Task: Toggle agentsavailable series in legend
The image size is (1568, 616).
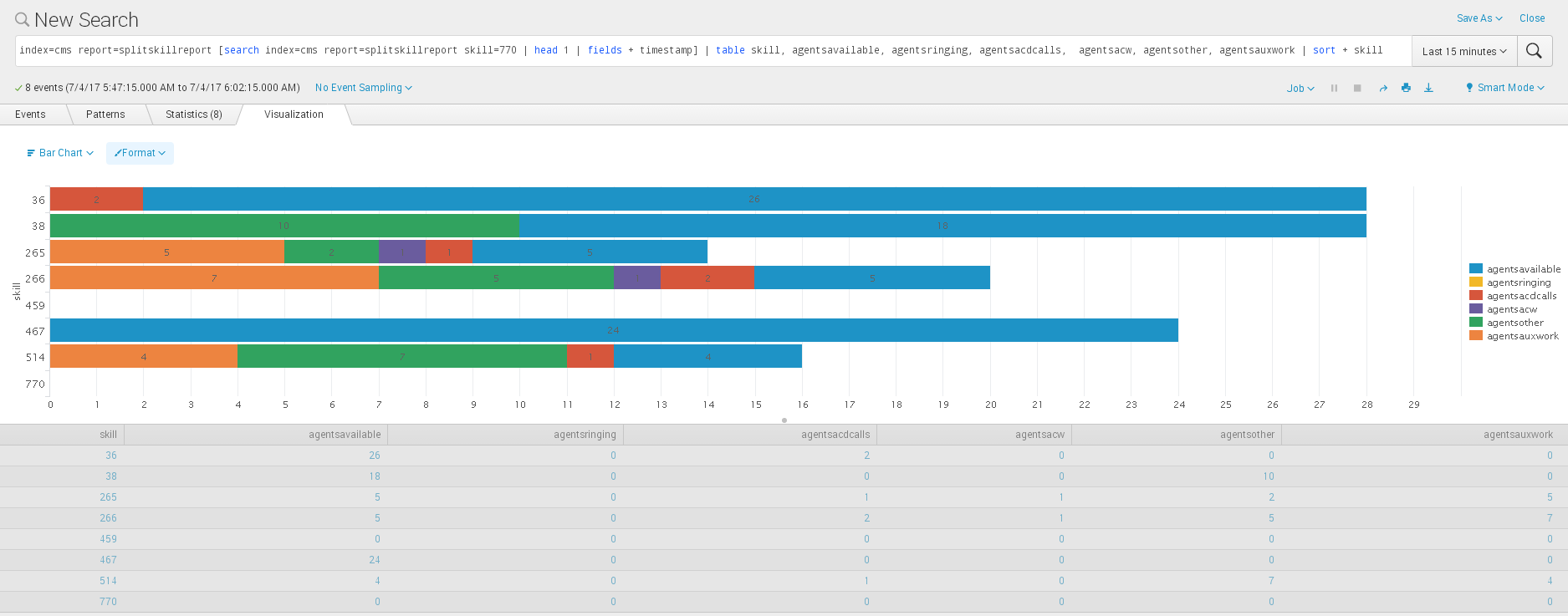Action: (x=1523, y=269)
